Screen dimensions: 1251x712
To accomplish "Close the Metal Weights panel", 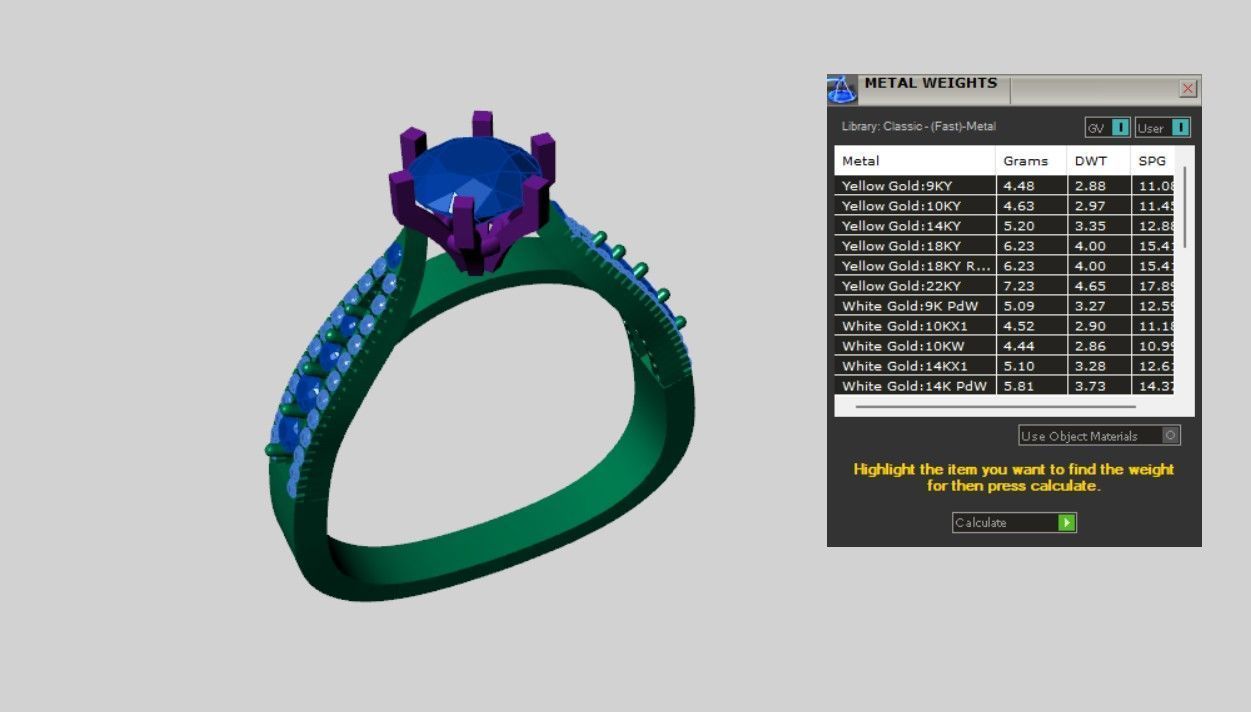I will [1188, 89].
